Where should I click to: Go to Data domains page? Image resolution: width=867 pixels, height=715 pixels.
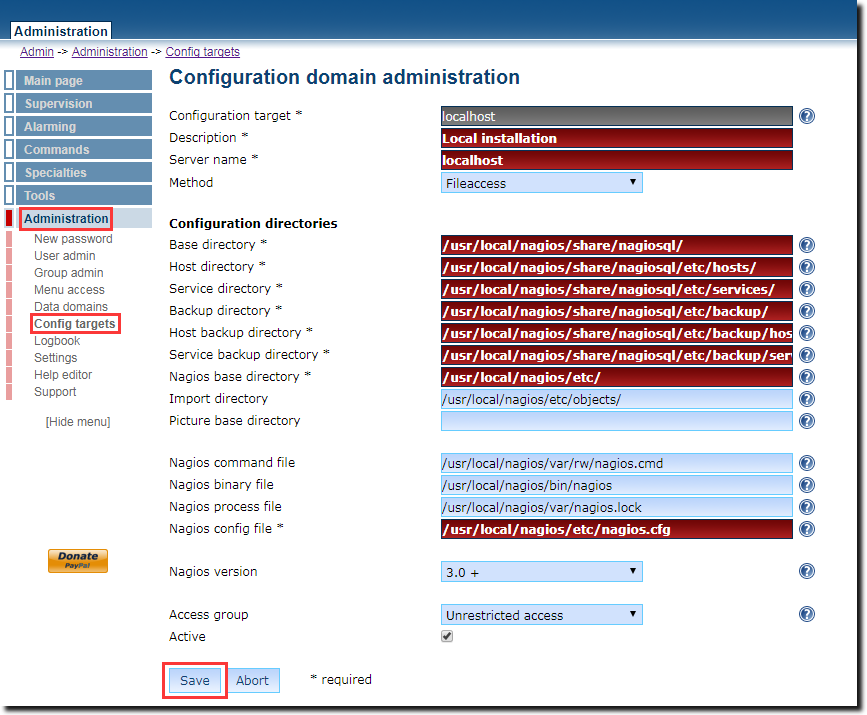tap(71, 307)
